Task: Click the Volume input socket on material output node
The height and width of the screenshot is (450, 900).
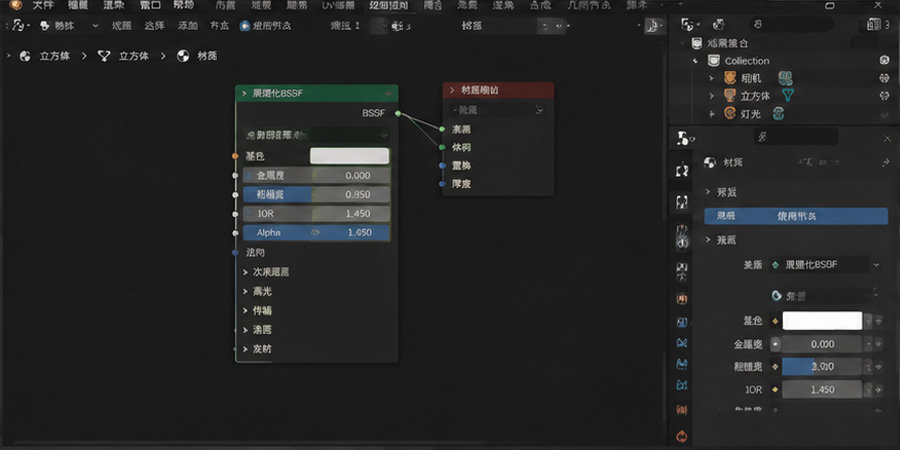Action: click(442, 148)
